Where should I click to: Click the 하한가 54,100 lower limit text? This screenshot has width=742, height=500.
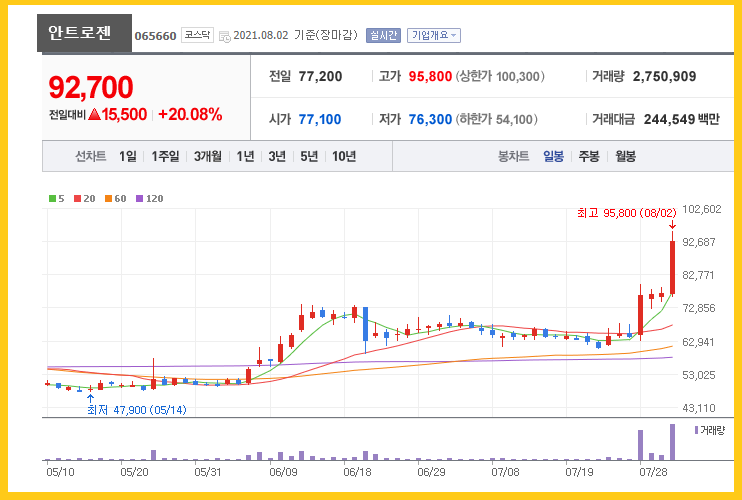pyautogui.click(x=496, y=119)
